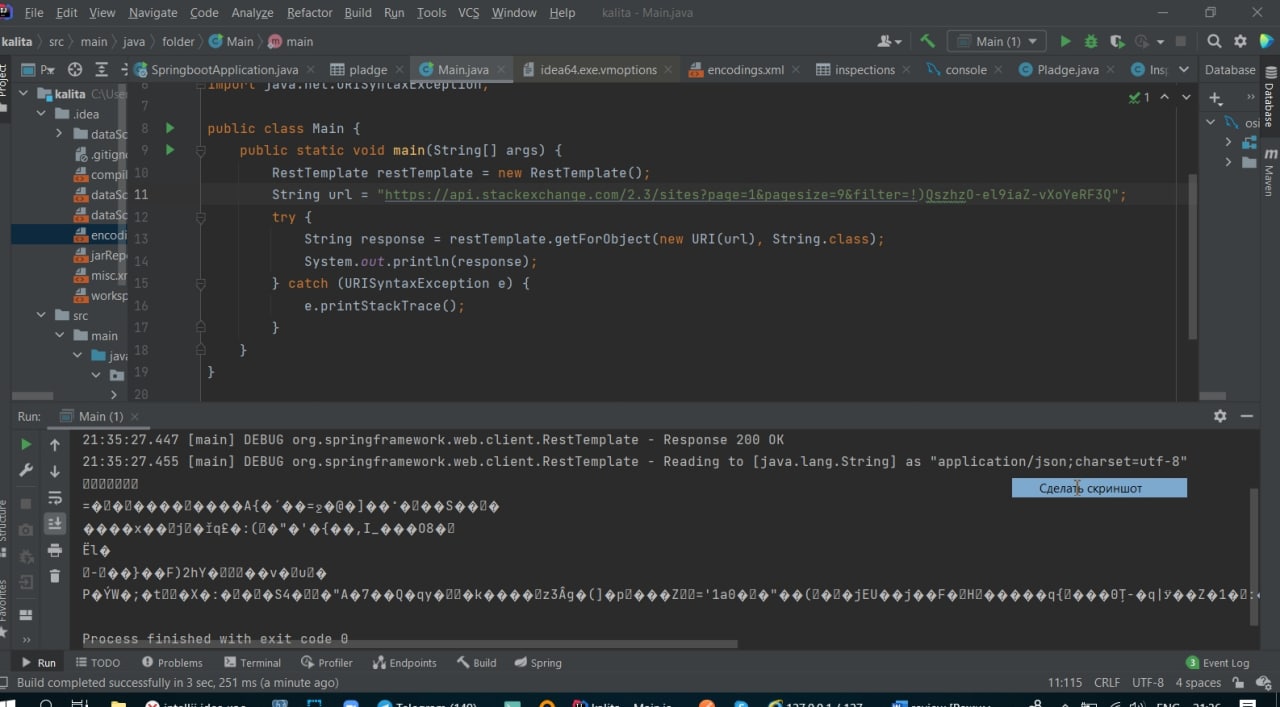
Task: Clear all console output trash icon
Action: [x=55, y=576]
